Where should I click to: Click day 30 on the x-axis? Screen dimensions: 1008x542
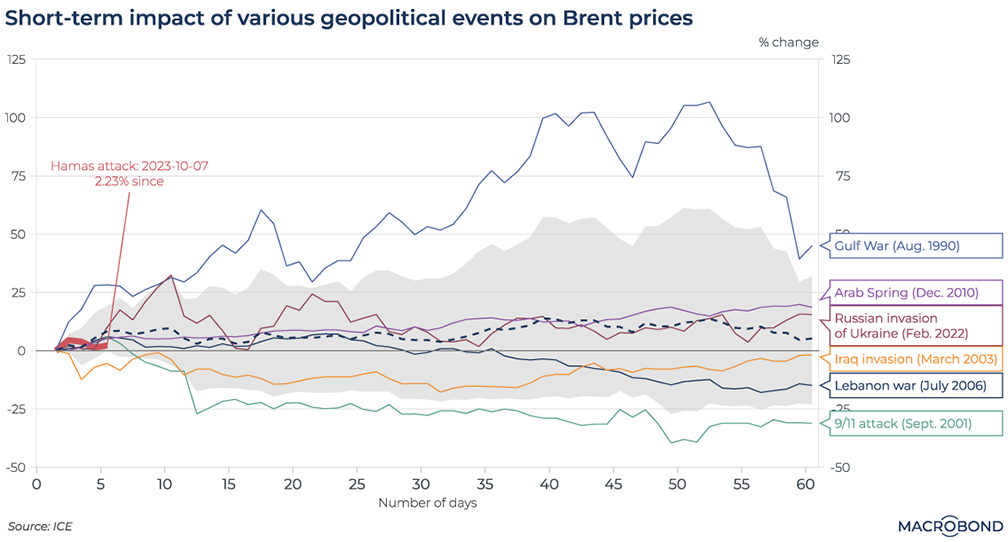(421, 483)
